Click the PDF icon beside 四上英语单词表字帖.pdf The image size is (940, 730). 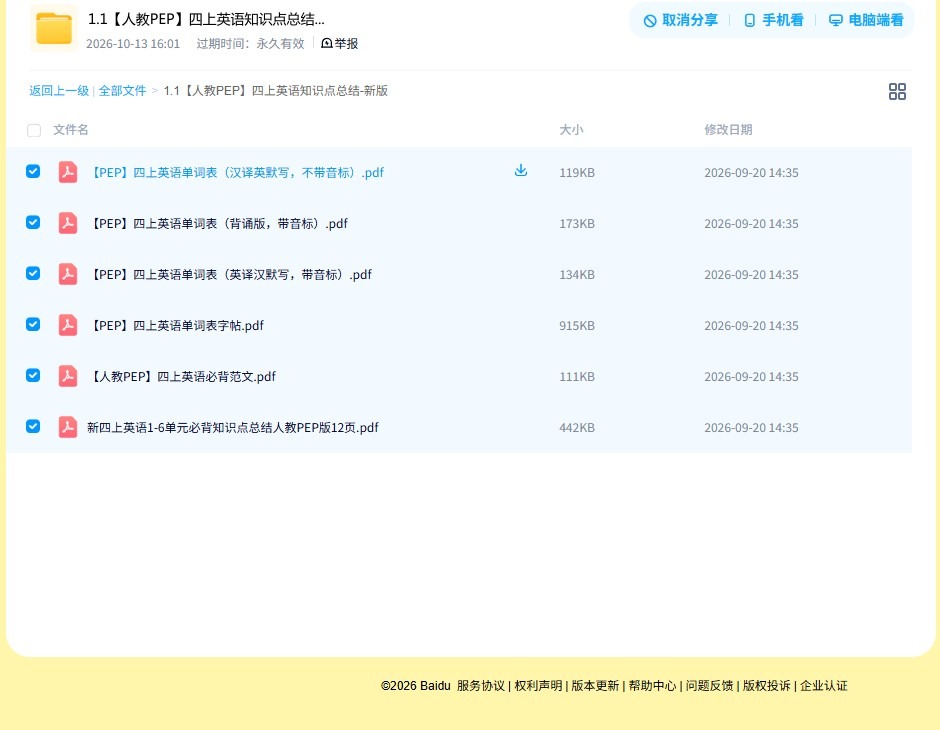68,325
